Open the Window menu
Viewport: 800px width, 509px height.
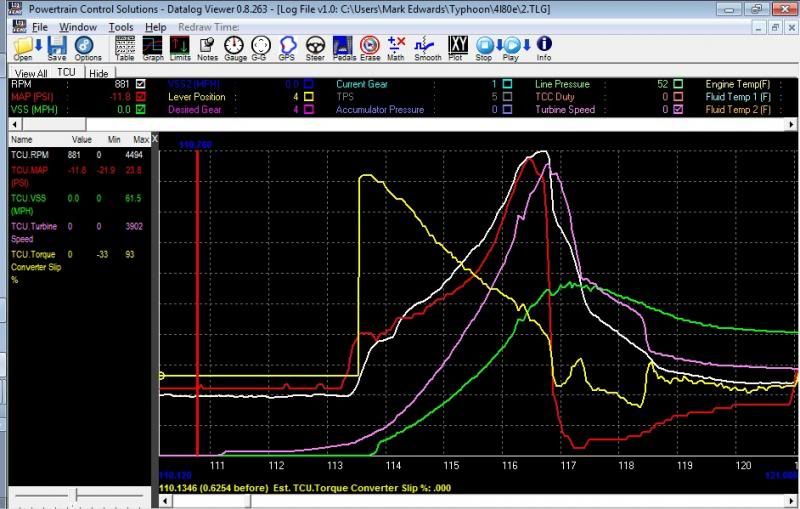pos(78,27)
